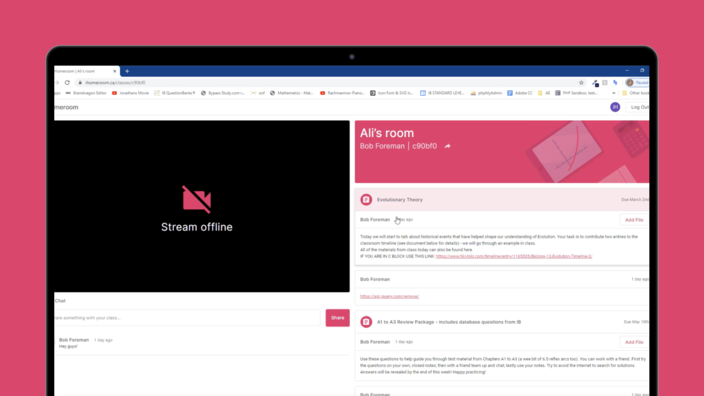Screen dimensions: 704x396
Task: Open the Rachmaninov Piano bookmark
Action: 342,93
